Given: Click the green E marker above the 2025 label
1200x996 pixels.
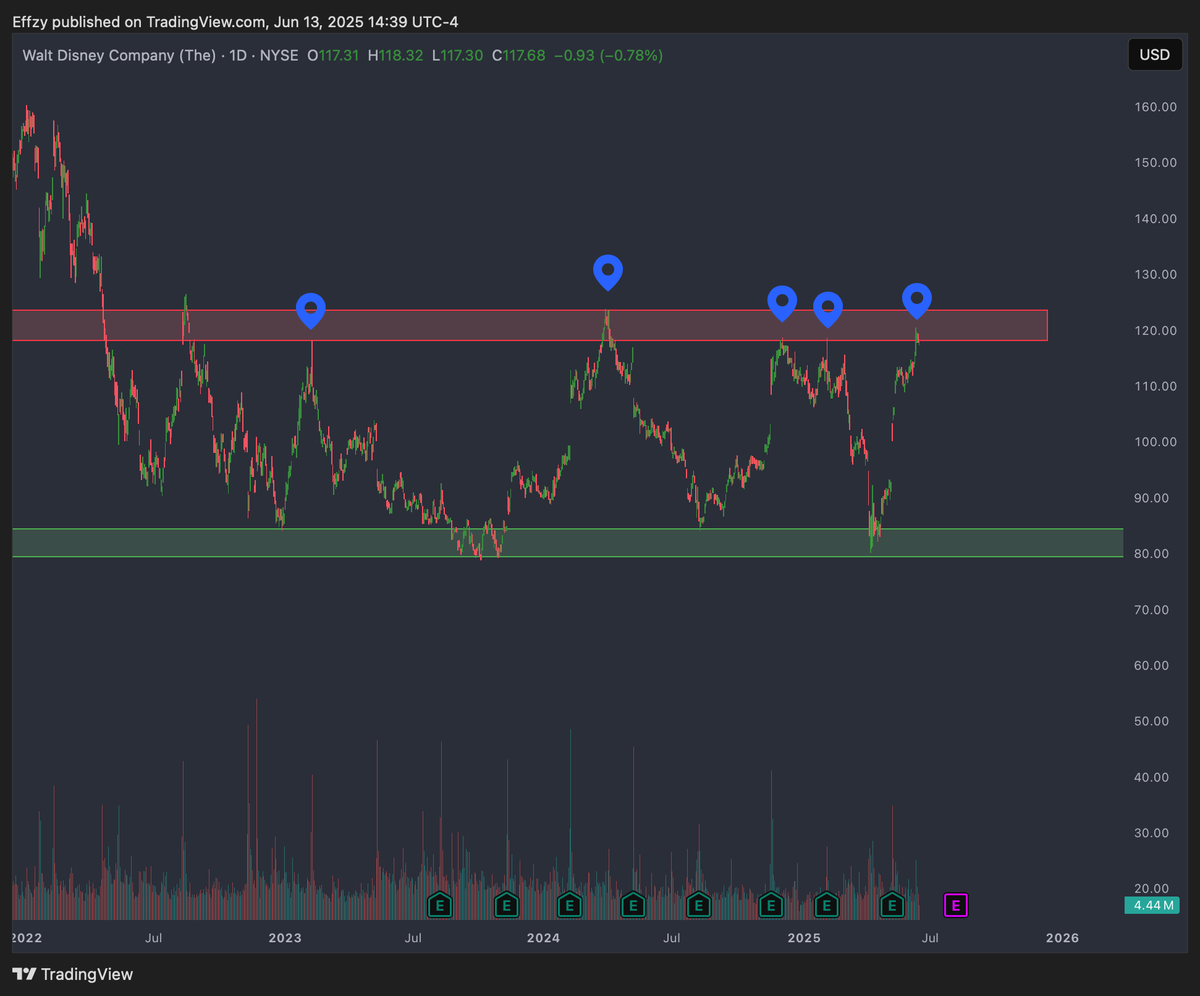Looking at the screenshot, I should pos(826,906).
